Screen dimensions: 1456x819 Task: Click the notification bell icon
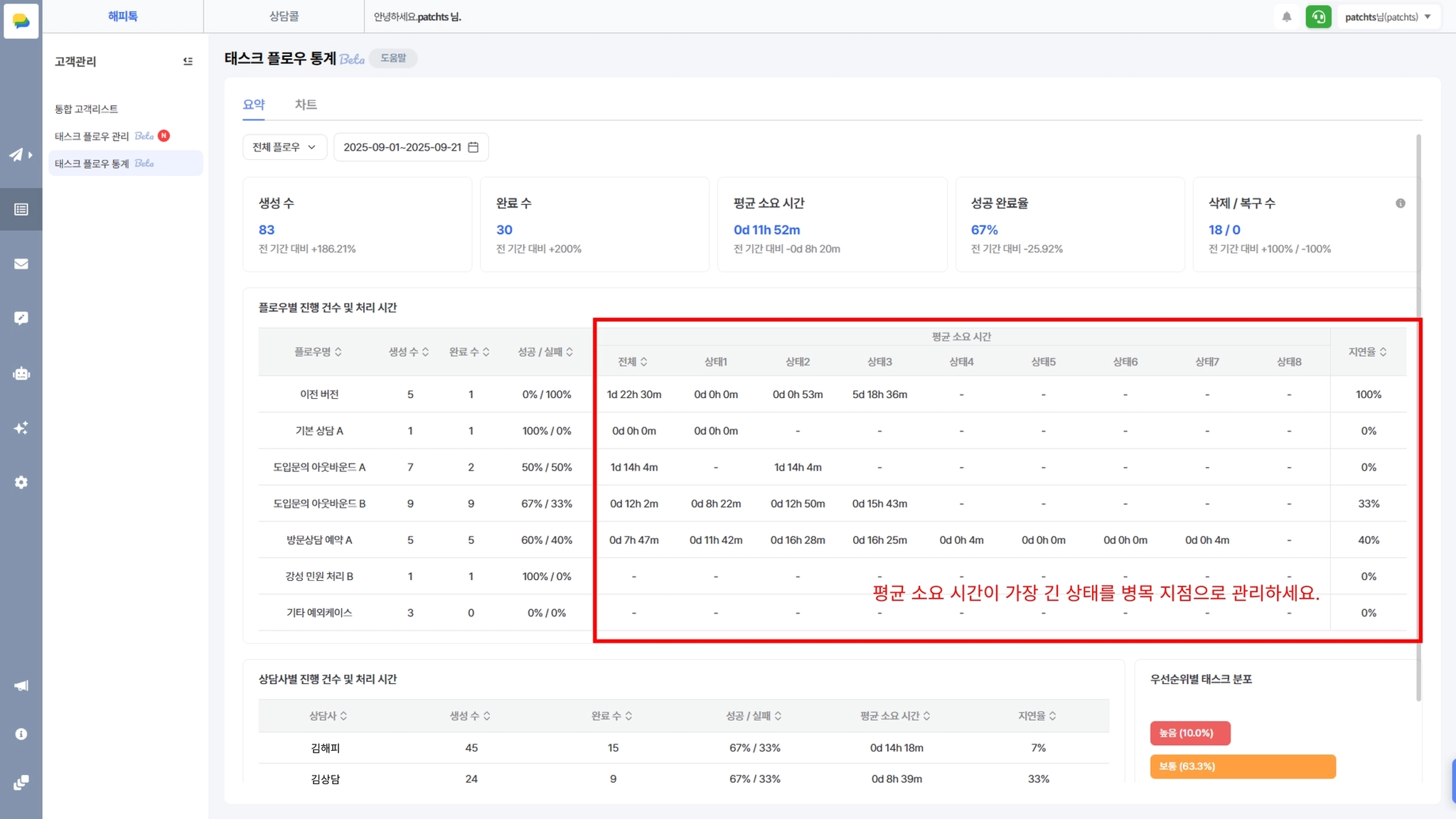coord(1287,17)
